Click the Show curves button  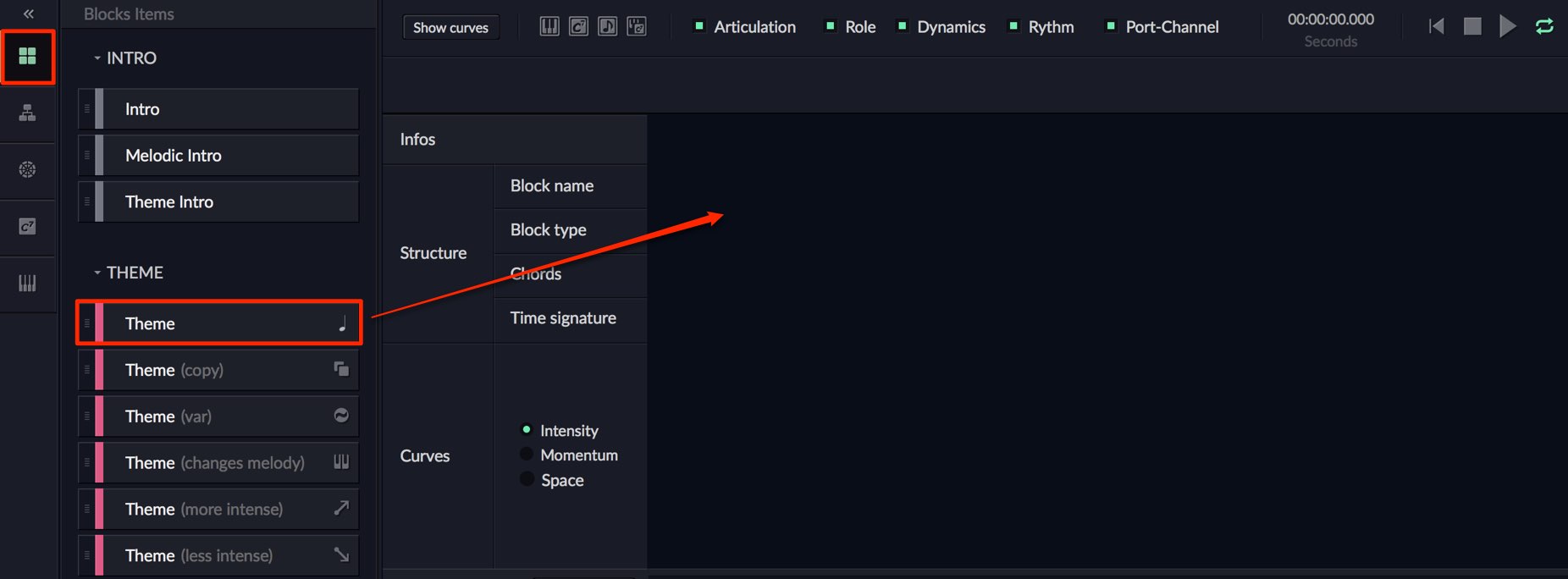coord(450,27)
